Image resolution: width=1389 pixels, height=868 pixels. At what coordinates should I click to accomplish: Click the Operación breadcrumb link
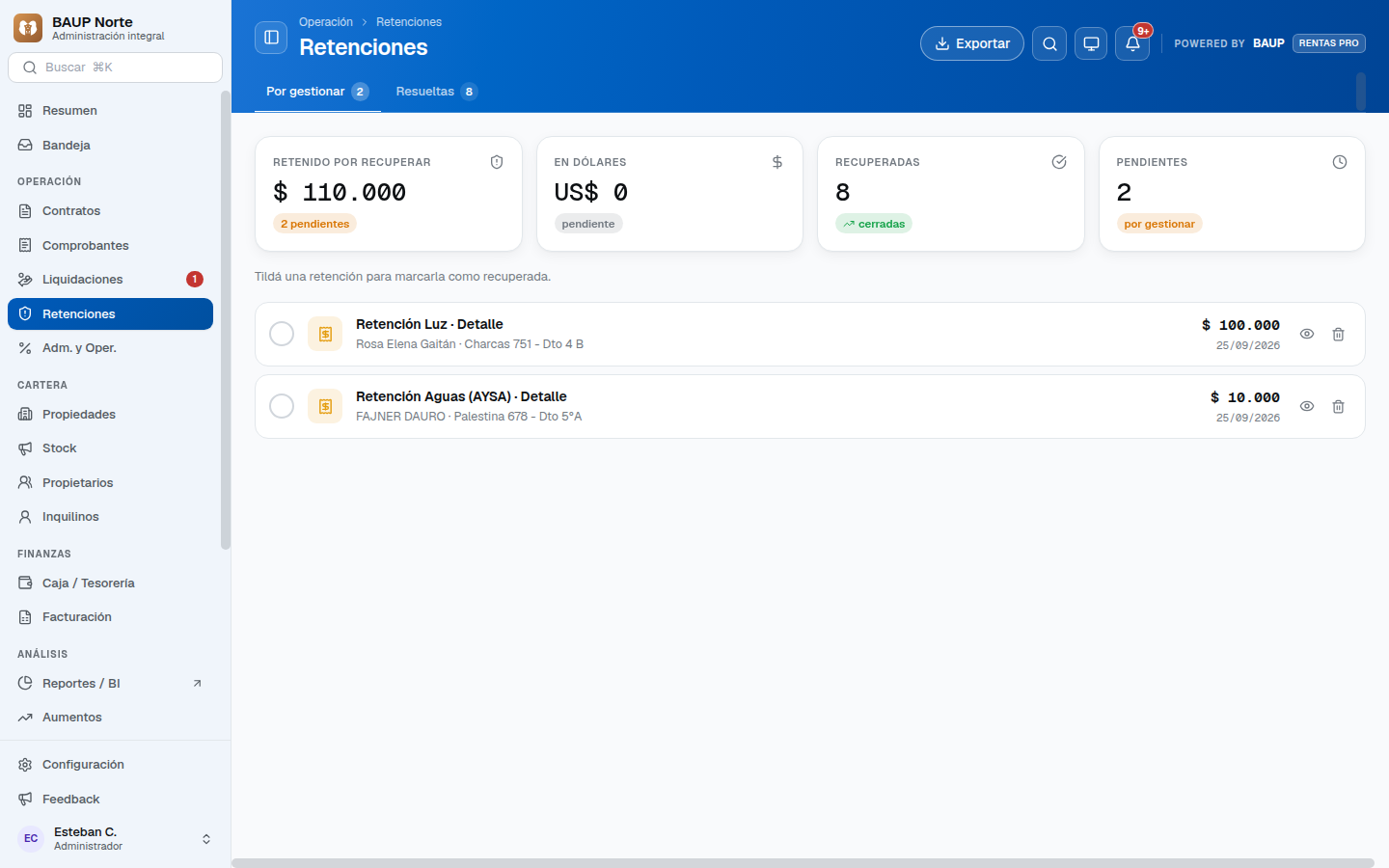point(326,22)
